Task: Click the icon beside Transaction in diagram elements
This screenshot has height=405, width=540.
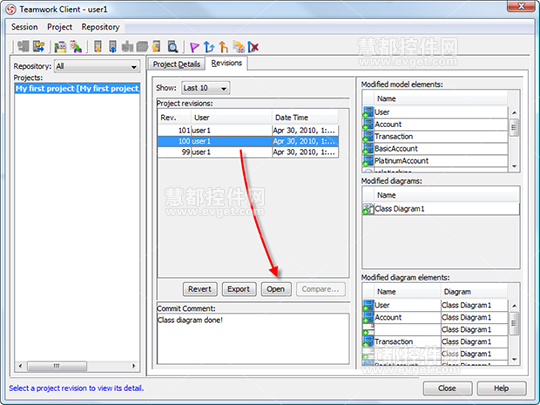Action: coord(368,342)
